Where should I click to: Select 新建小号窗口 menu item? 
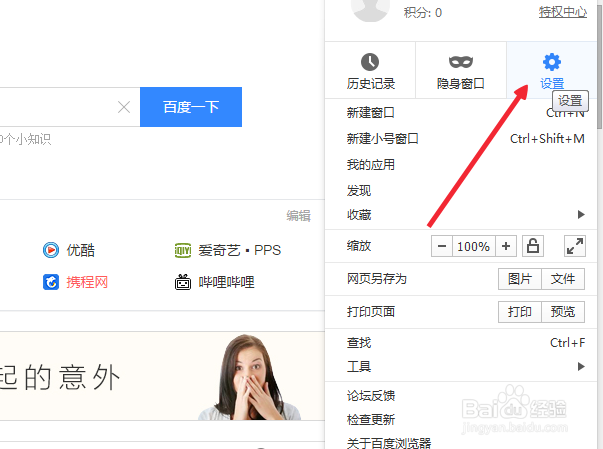tap(461, 138)
